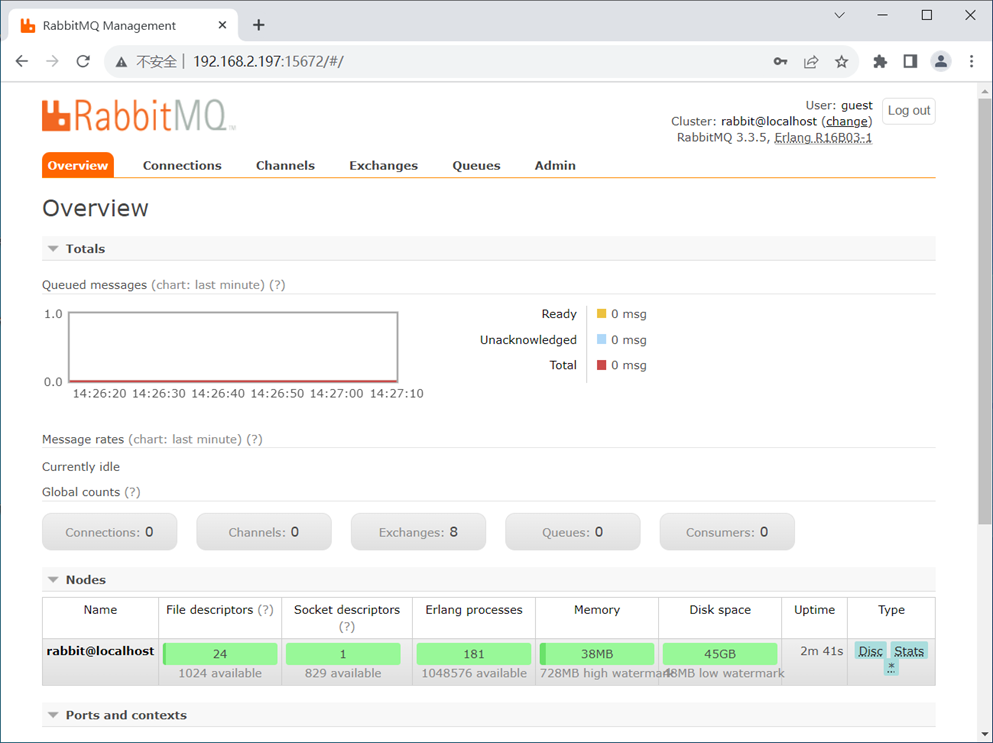Toggle browser side panel
The width and height of the screenshot is (993, 743).
tap(910, 61)
